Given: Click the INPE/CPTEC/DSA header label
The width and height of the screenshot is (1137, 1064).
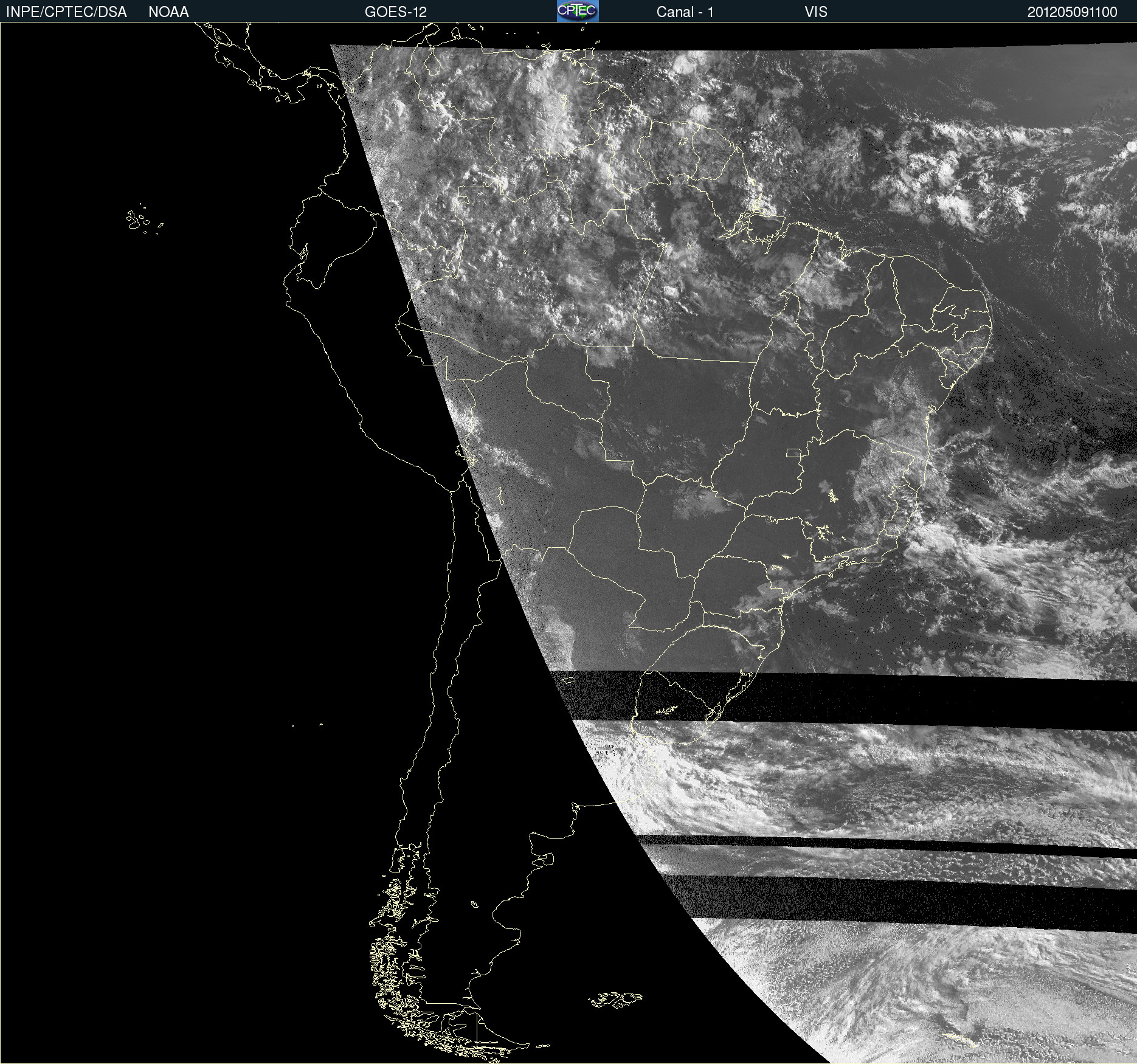Looking at the screenshot, I should tap(66, 12).
